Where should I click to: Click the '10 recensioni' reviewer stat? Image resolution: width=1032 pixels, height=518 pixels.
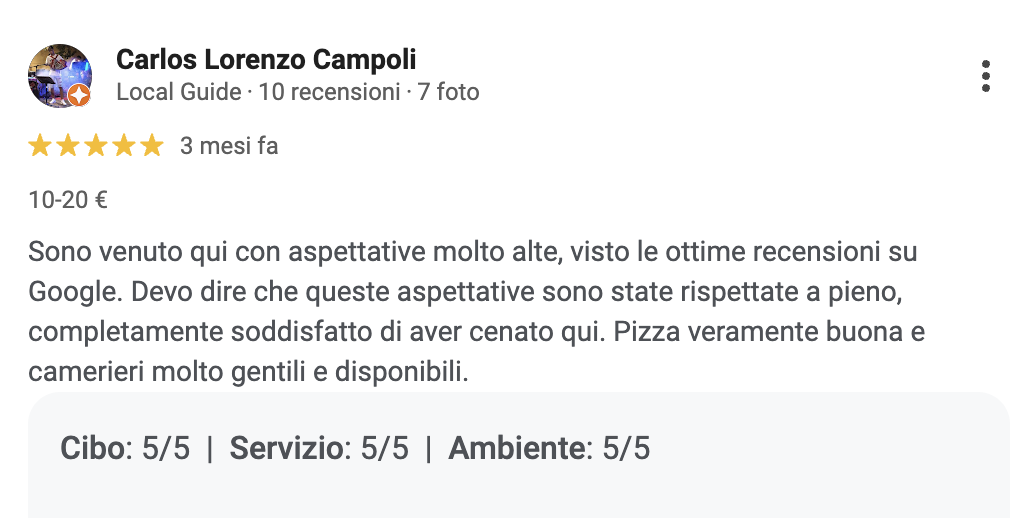(x=329, y=93)
